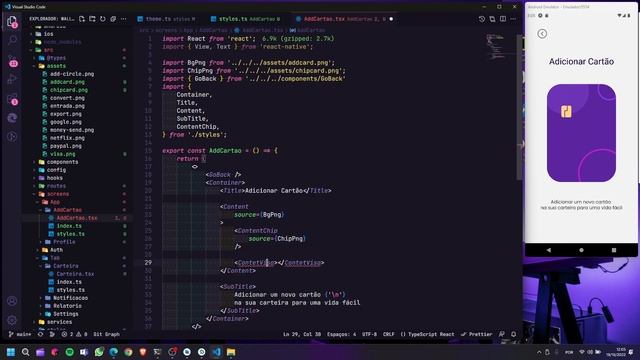Change file encoding UTF-8

coord(369,334)
